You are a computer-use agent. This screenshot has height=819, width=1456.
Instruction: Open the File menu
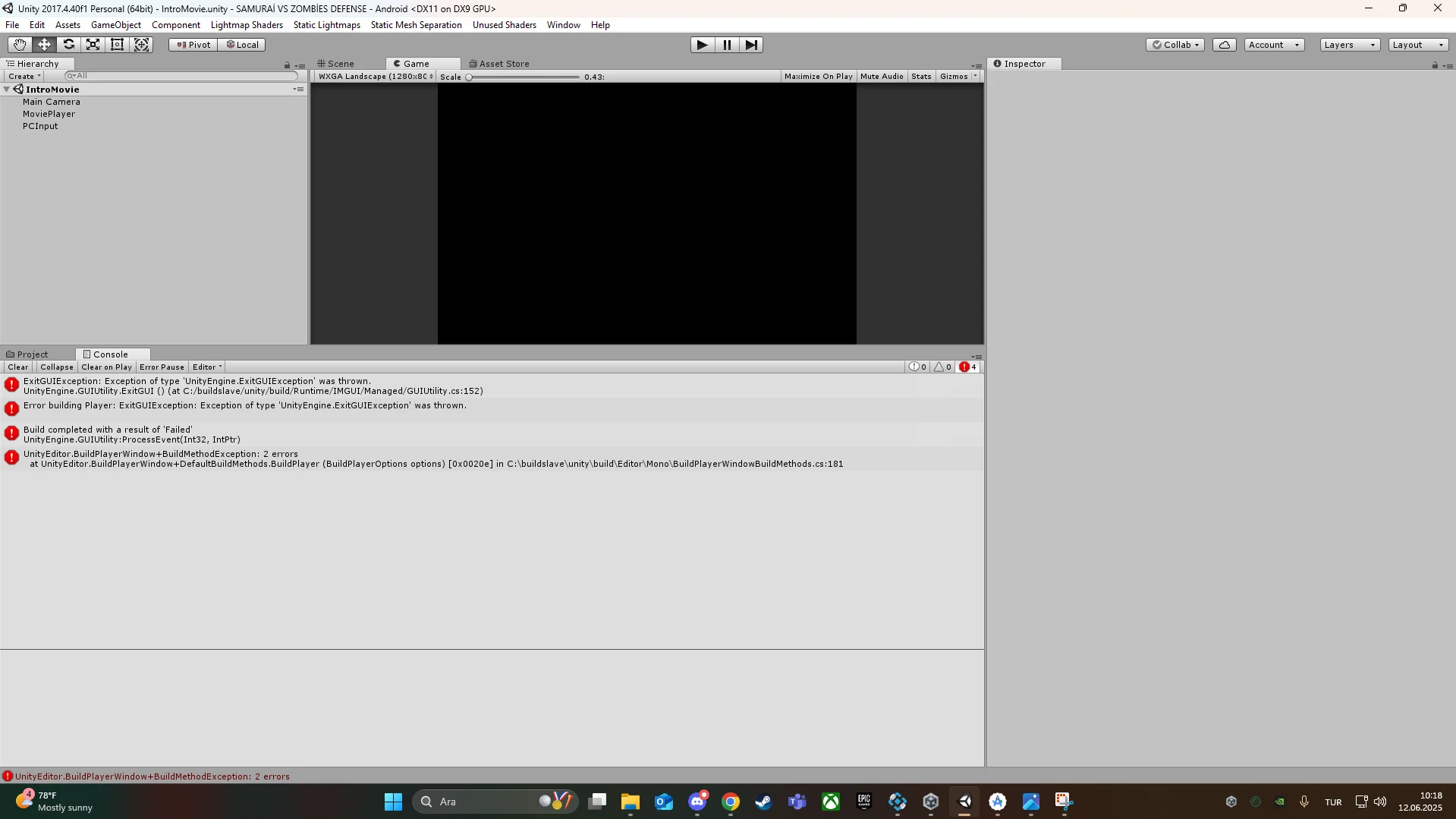(x=12, y=25)
